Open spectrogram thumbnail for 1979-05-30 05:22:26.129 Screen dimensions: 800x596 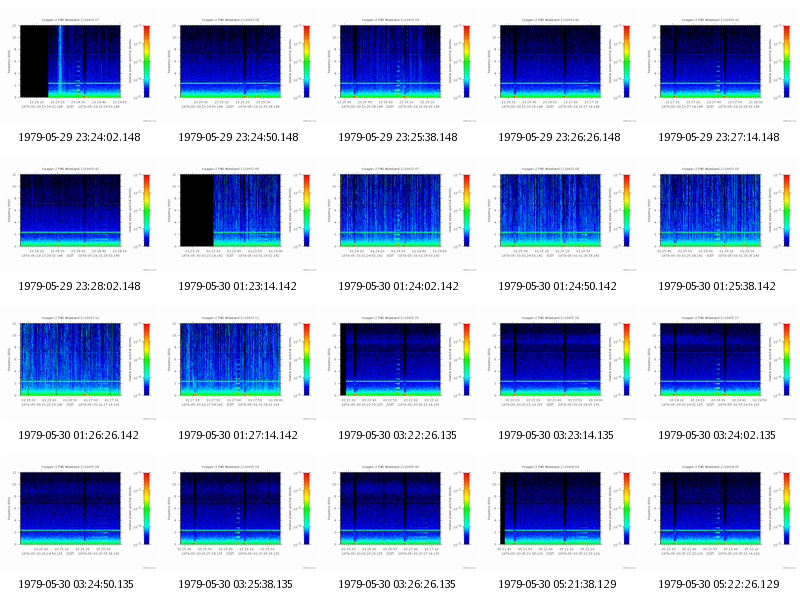719,514
